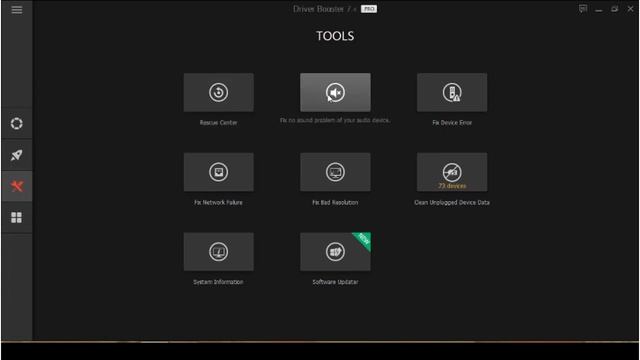This screenshot has width=640, height=360.
Task: Select the Tools wrench icon in sidebar
Action: point(17,187)
